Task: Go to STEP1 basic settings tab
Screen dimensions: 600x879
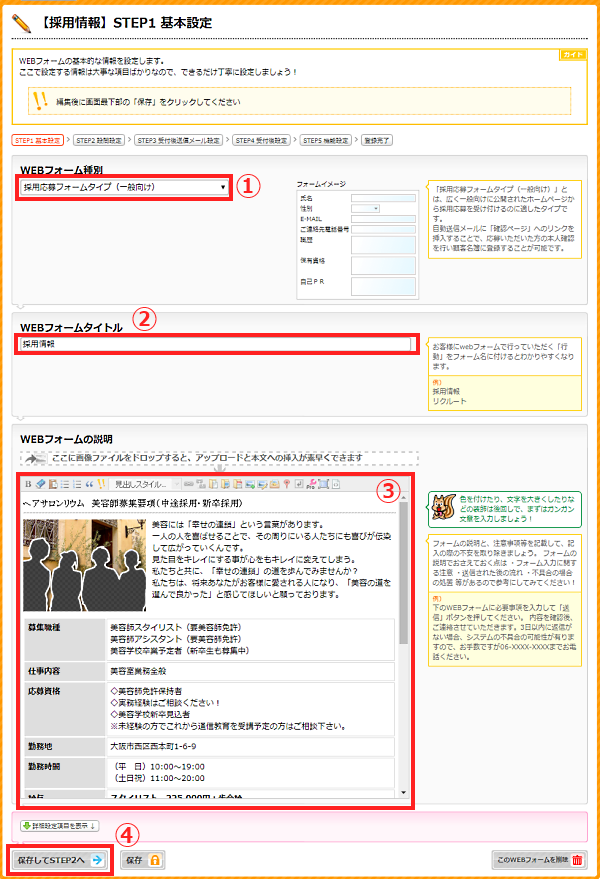Action: [x=38, y=140]
